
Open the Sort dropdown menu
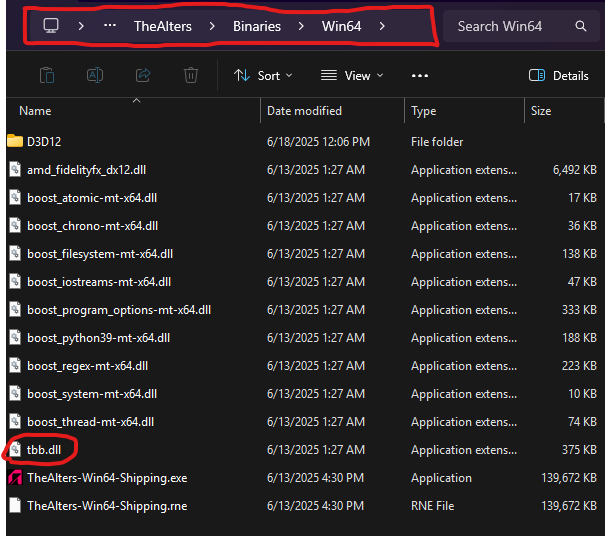click(263, 75)
